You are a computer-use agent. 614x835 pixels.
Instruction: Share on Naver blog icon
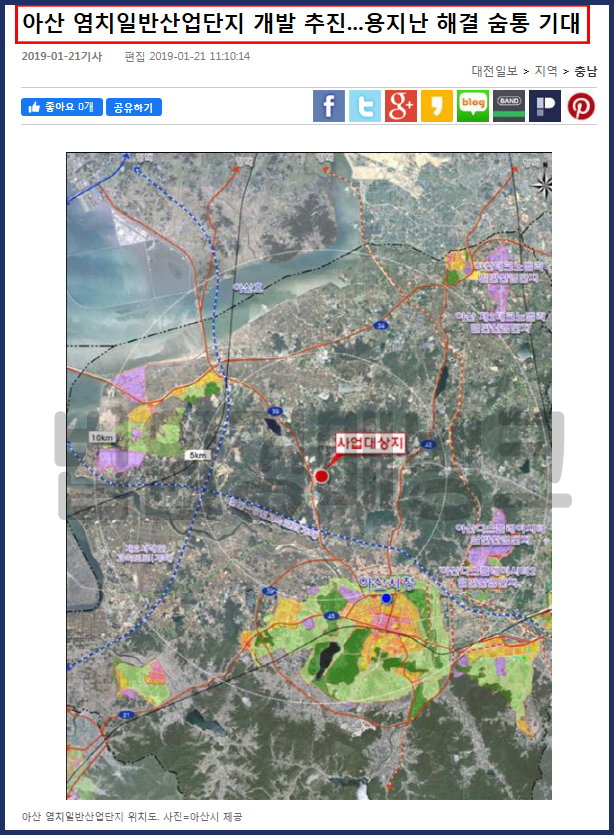pos(473,106)
